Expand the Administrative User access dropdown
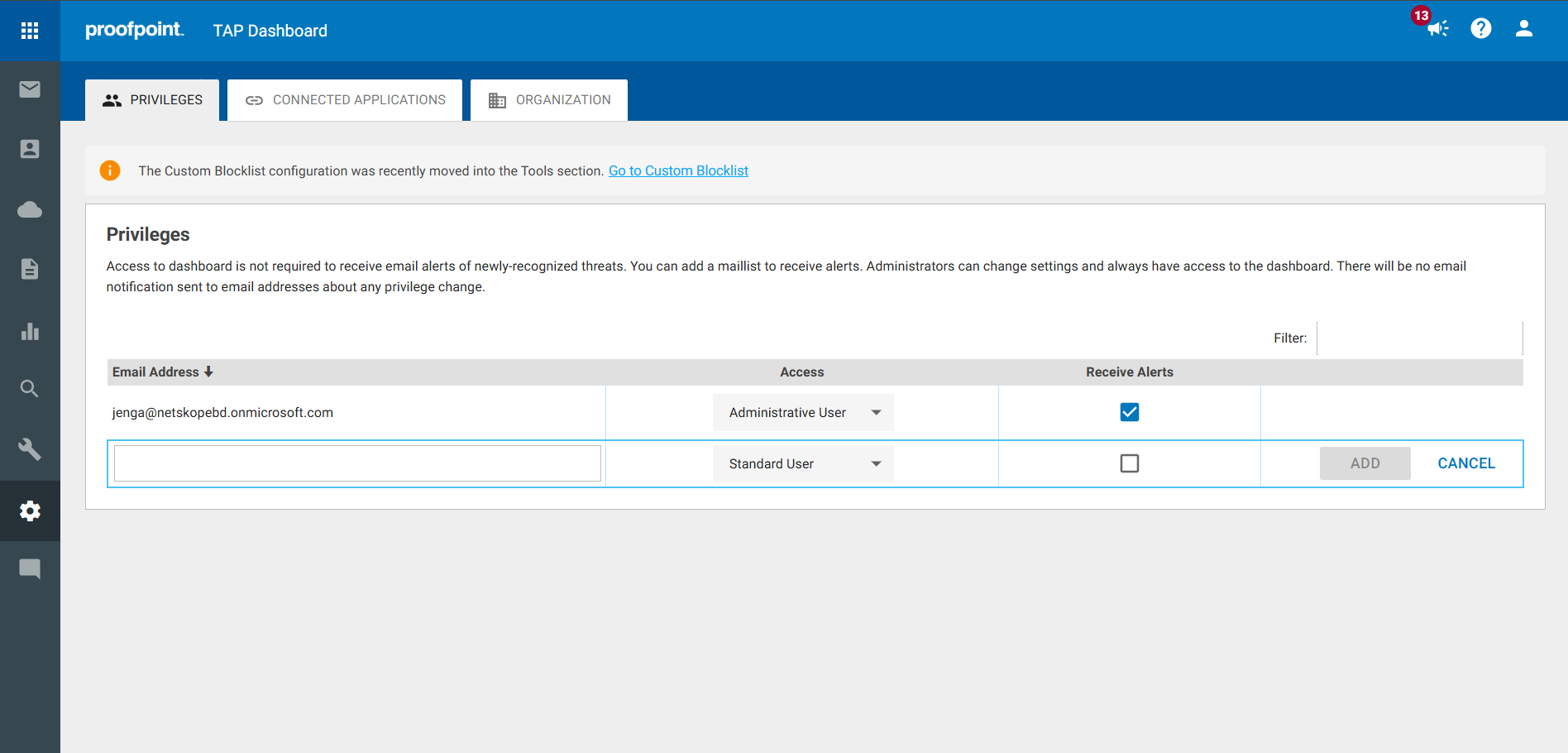This screenshot has width=1568, height=753. (x=803, y=413)
